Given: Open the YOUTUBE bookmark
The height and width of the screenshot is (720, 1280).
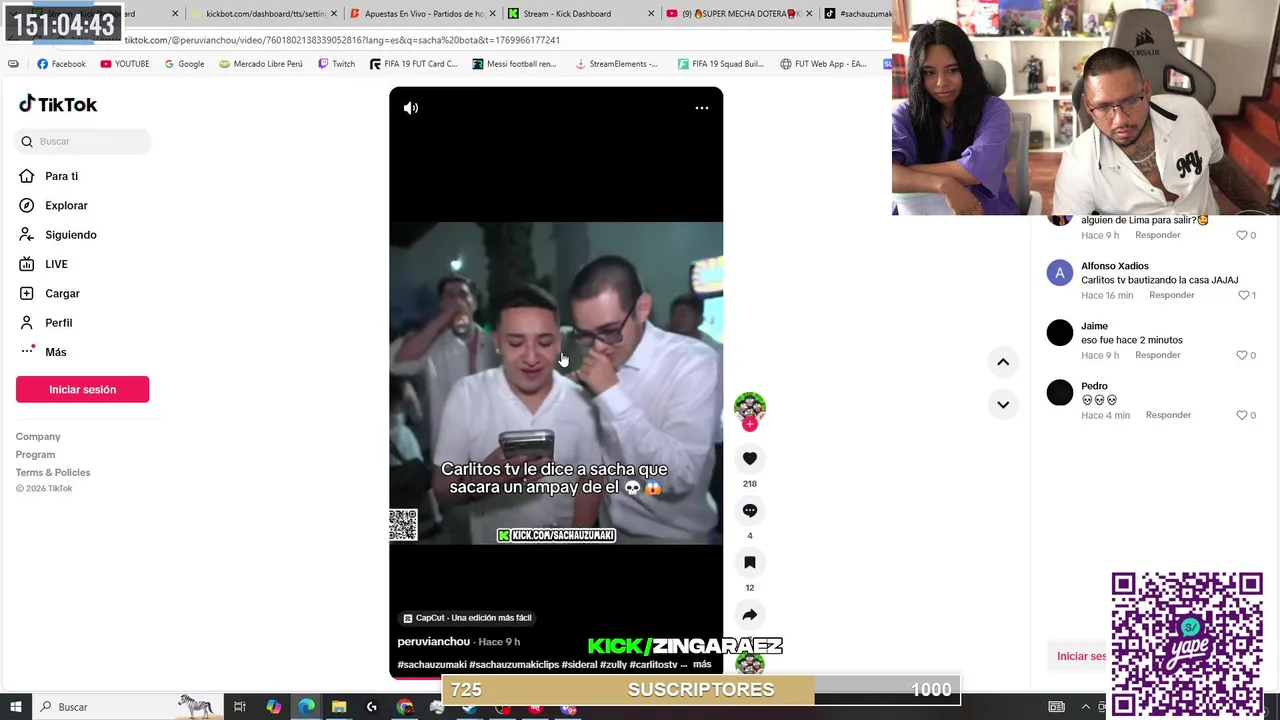Looking at the screenshot, I should 125,64.
